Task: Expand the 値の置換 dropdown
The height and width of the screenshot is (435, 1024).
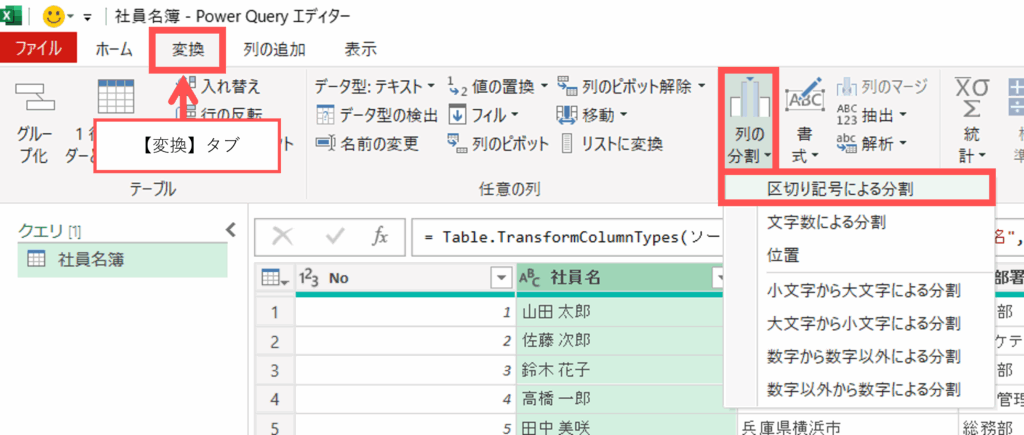Action: [542, 87]
